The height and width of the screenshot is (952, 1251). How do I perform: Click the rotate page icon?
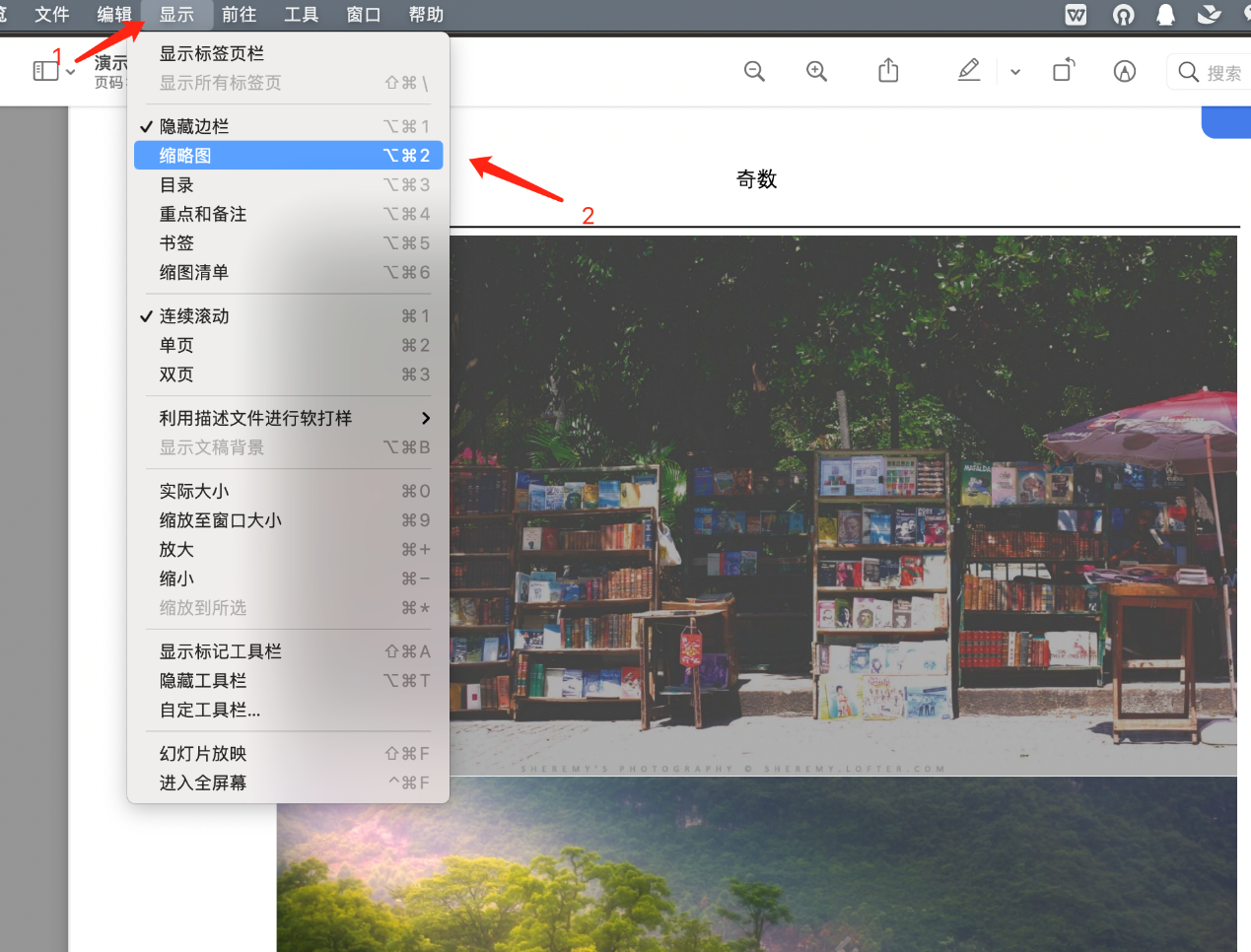pos(1063,70)
